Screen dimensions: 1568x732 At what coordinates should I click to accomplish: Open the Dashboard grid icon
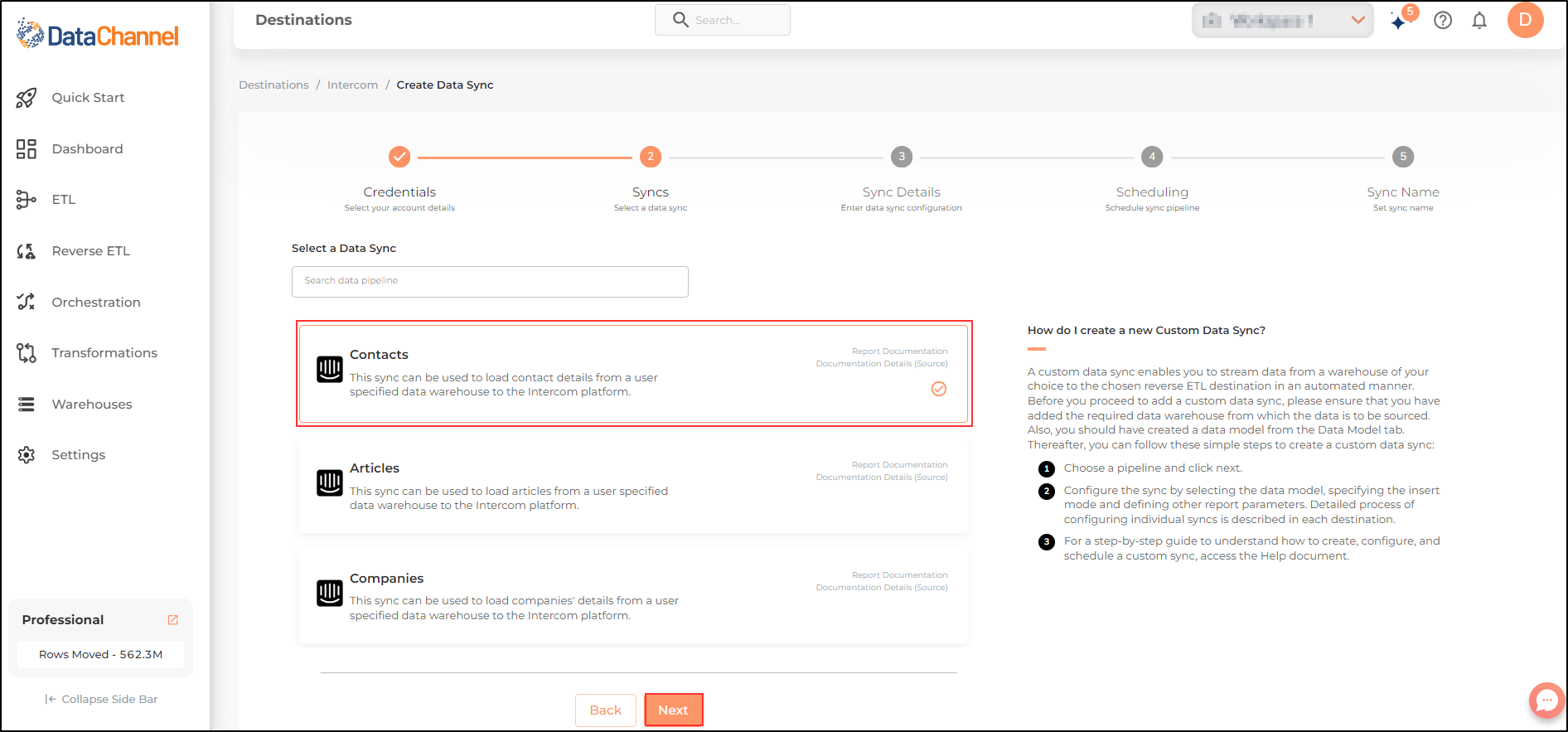coord(27,149)
